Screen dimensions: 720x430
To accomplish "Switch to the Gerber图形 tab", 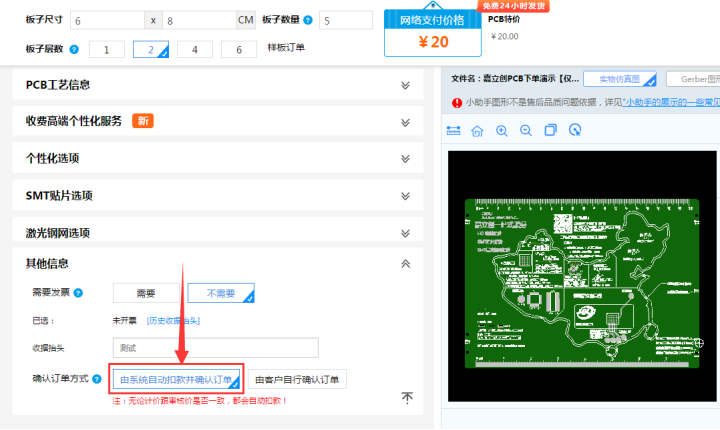I will [693, 78].
